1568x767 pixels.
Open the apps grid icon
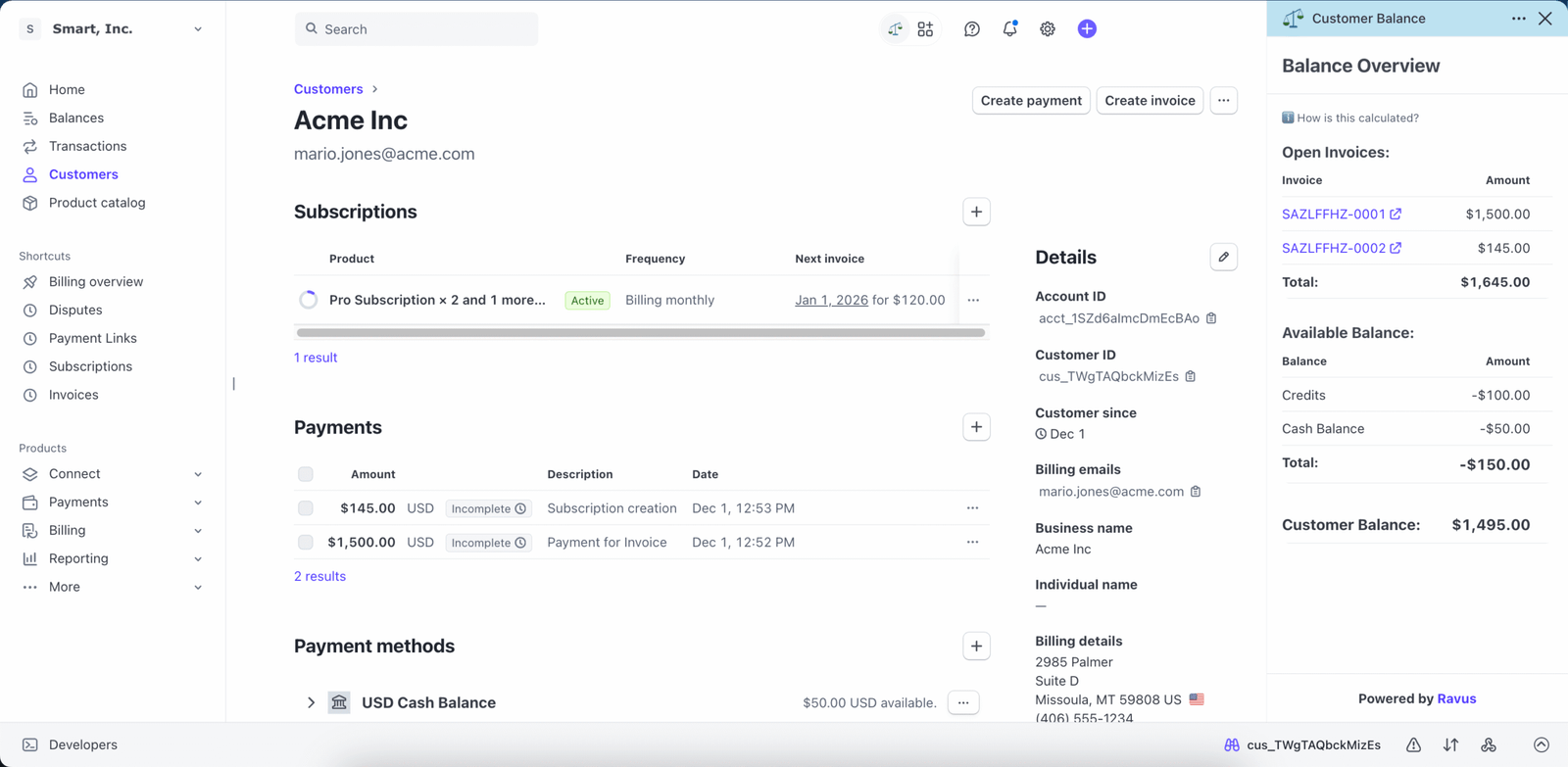[x=925, y=29]
